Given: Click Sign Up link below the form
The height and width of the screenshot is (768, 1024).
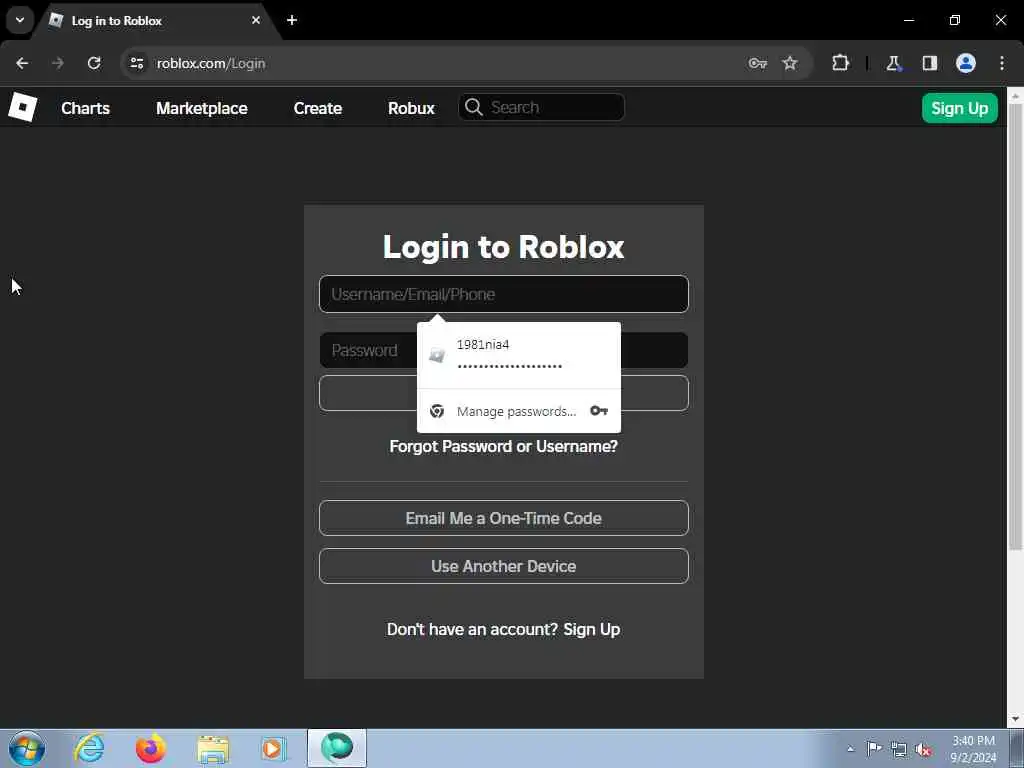Looking at the screenshot, I should (592, 630).
